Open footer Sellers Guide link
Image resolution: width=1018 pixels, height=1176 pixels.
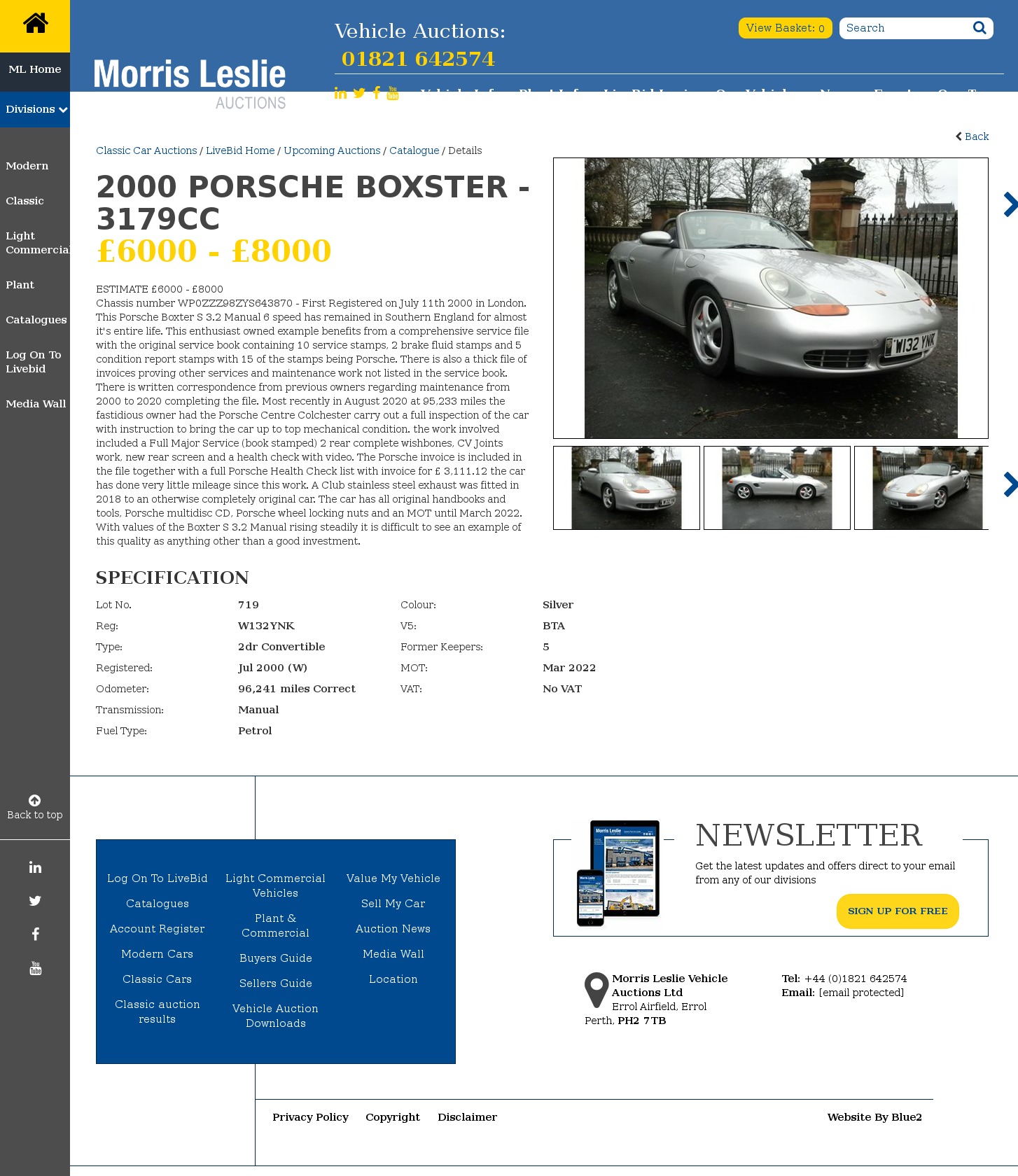click(x=276, y=983)
